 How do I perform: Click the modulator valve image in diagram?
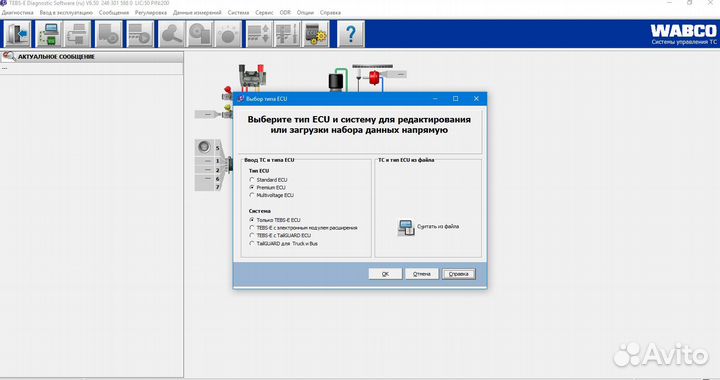[x=252, y=77]
